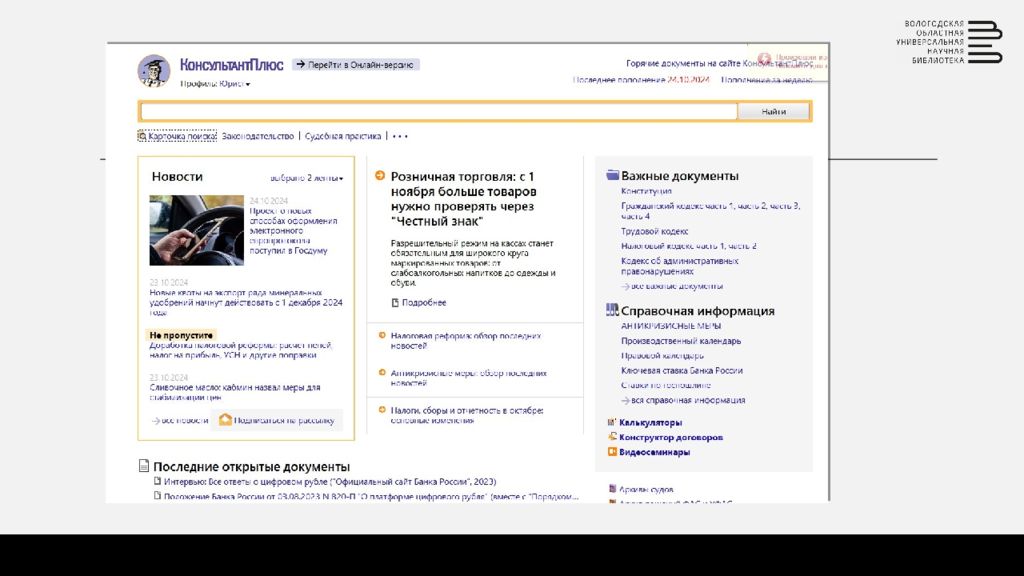1024x576 pixels.
Task: Open the Судебная практика search section
Action: (343, 136)
